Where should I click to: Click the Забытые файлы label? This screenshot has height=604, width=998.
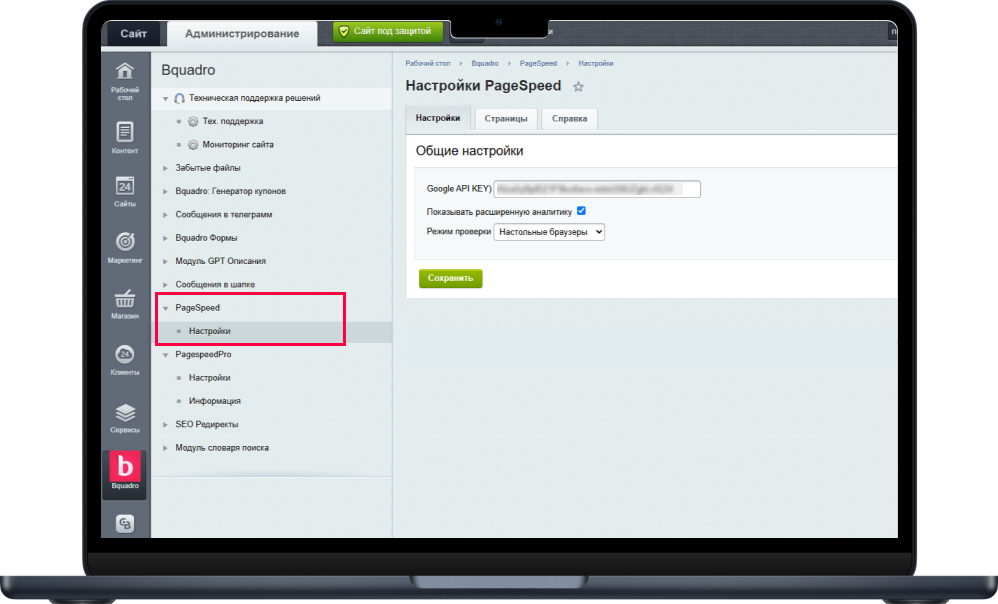[208, 168]
